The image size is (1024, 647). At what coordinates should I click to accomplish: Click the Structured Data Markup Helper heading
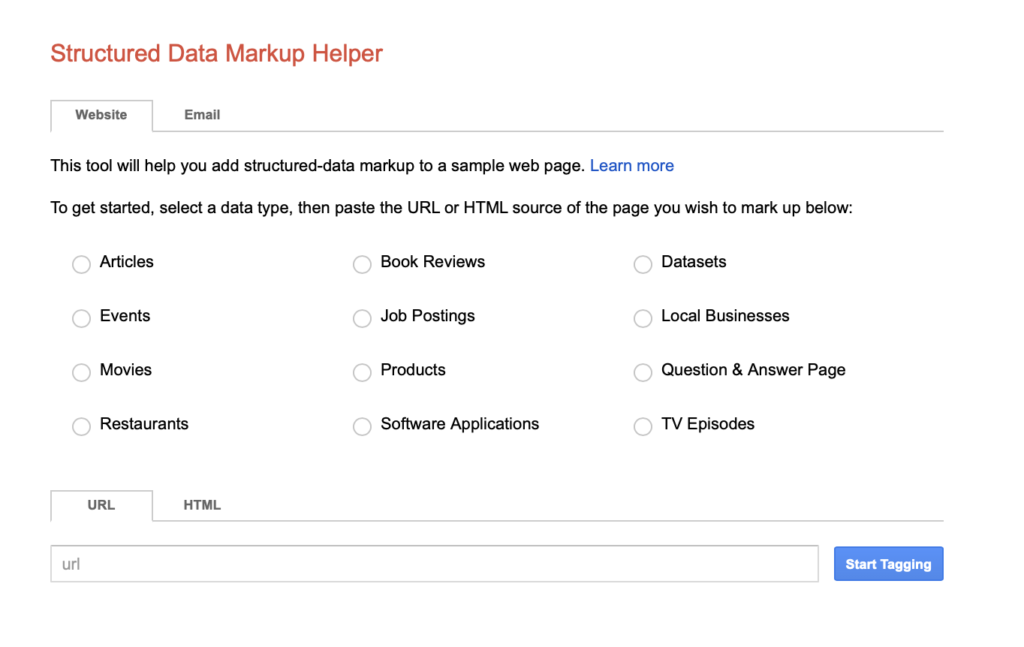(x=216, y=53)
